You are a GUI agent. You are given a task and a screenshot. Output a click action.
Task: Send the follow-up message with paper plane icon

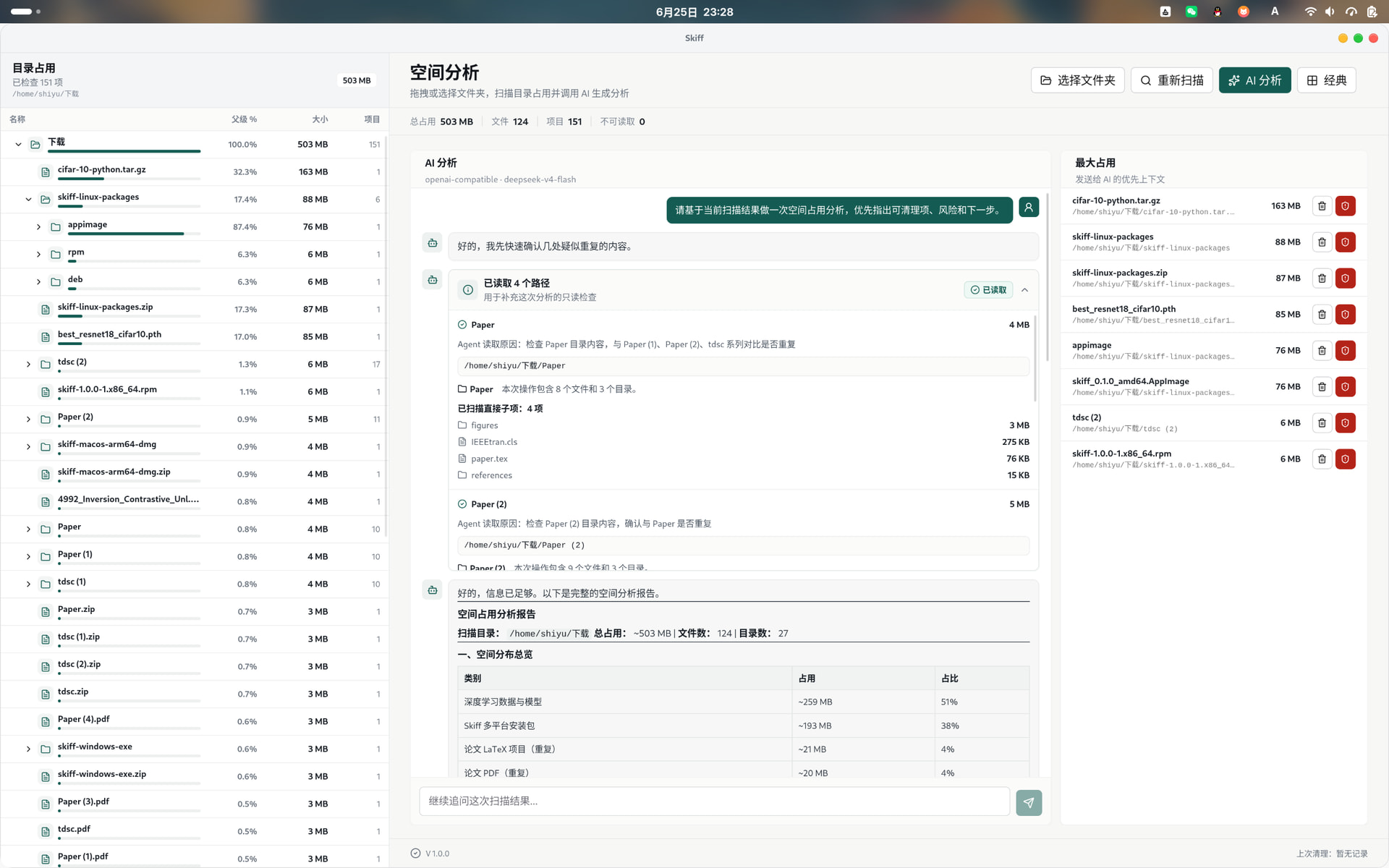(x=1029, y=803)
